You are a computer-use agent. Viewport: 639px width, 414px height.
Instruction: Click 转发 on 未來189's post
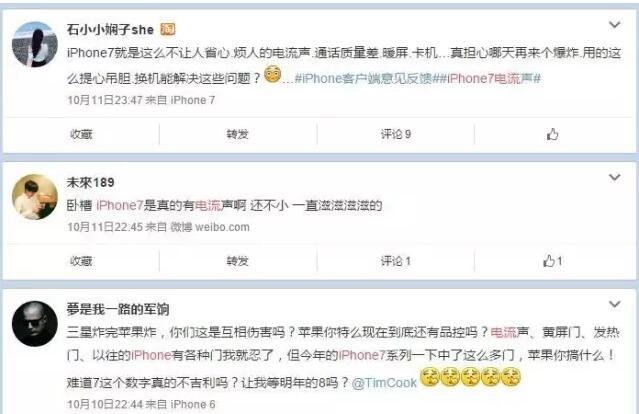[x=238, y=261]
